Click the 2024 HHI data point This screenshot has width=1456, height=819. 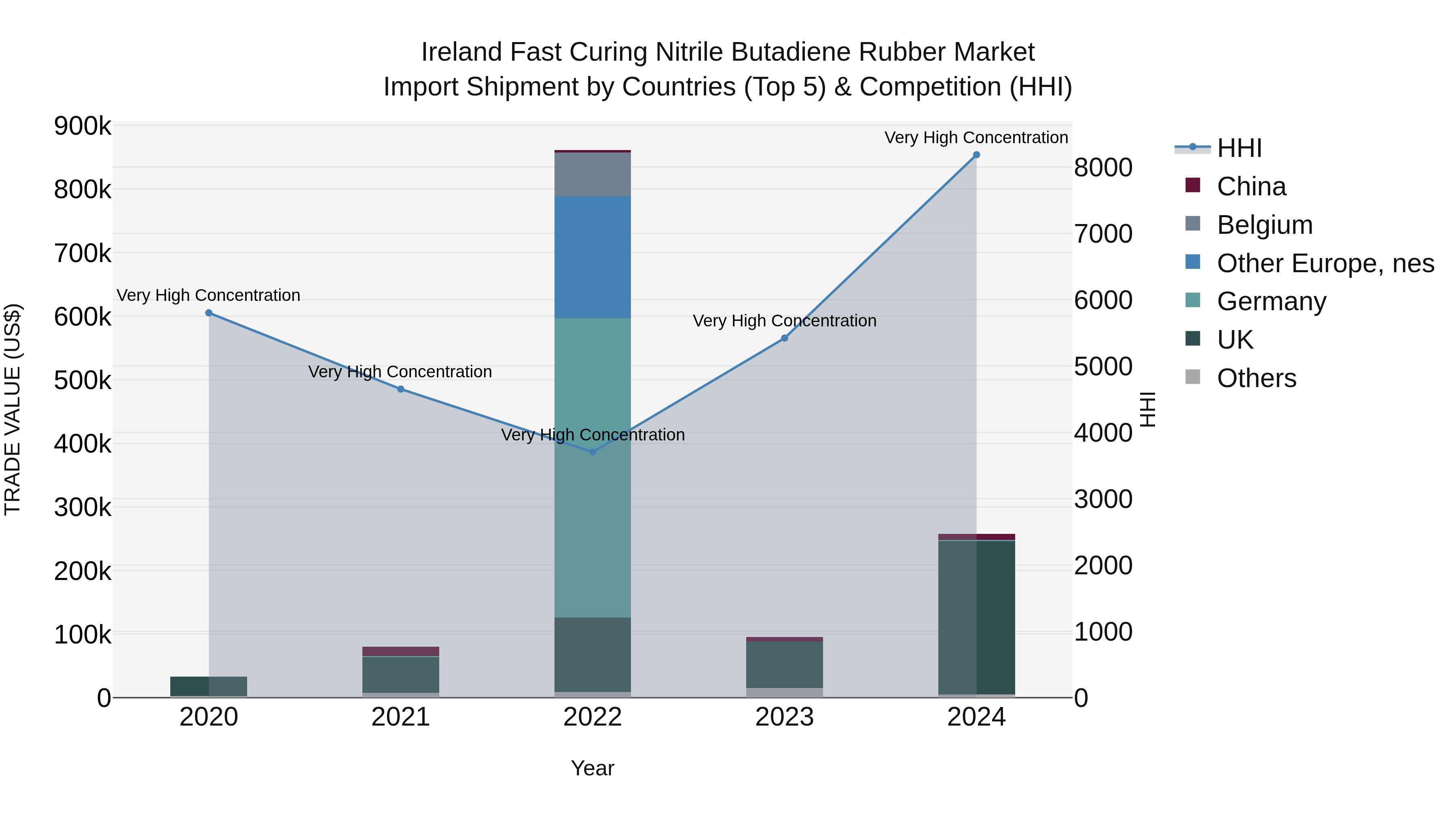[x=976, y=155]
